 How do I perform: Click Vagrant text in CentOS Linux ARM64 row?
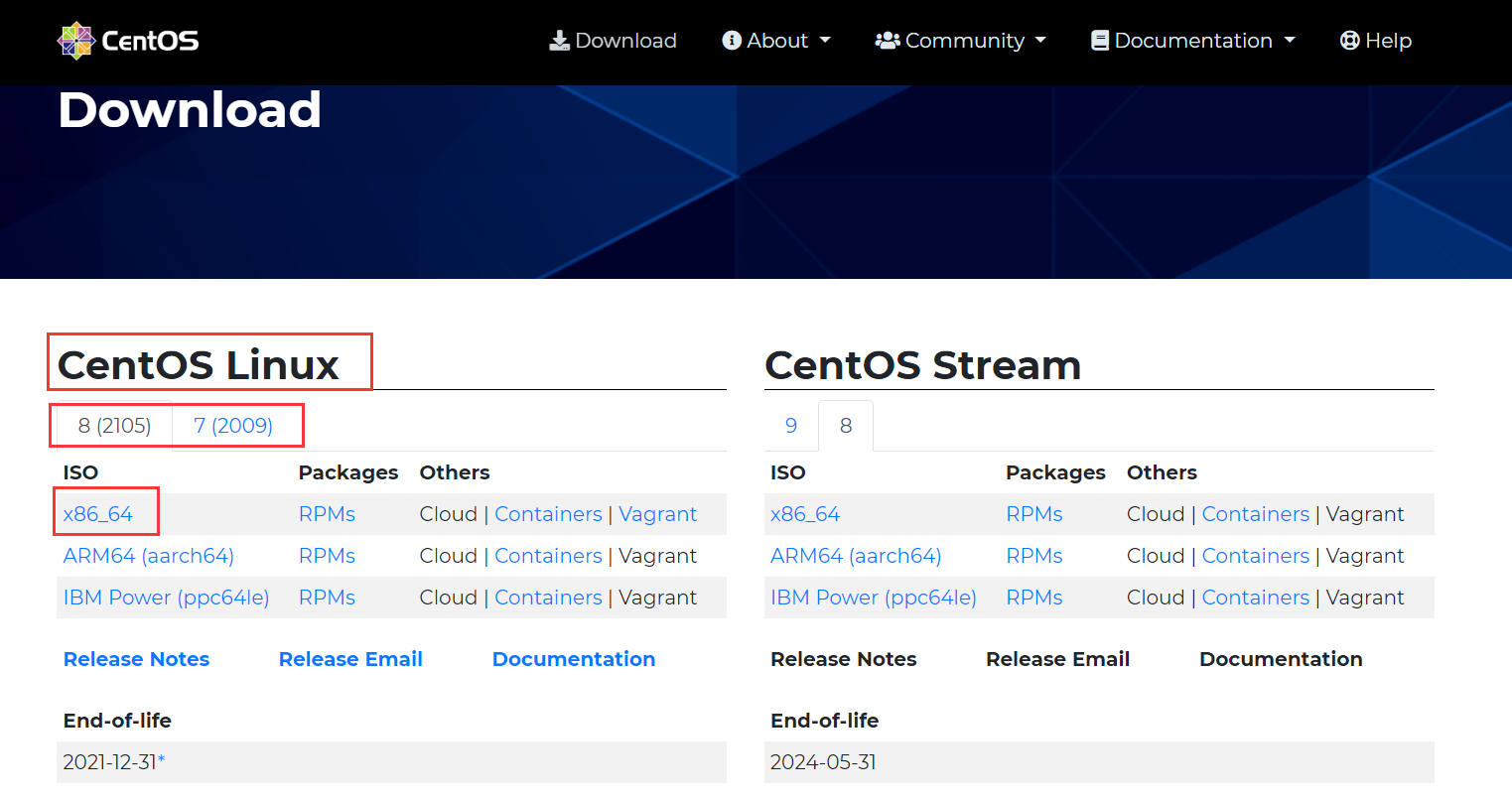[658, 556]
